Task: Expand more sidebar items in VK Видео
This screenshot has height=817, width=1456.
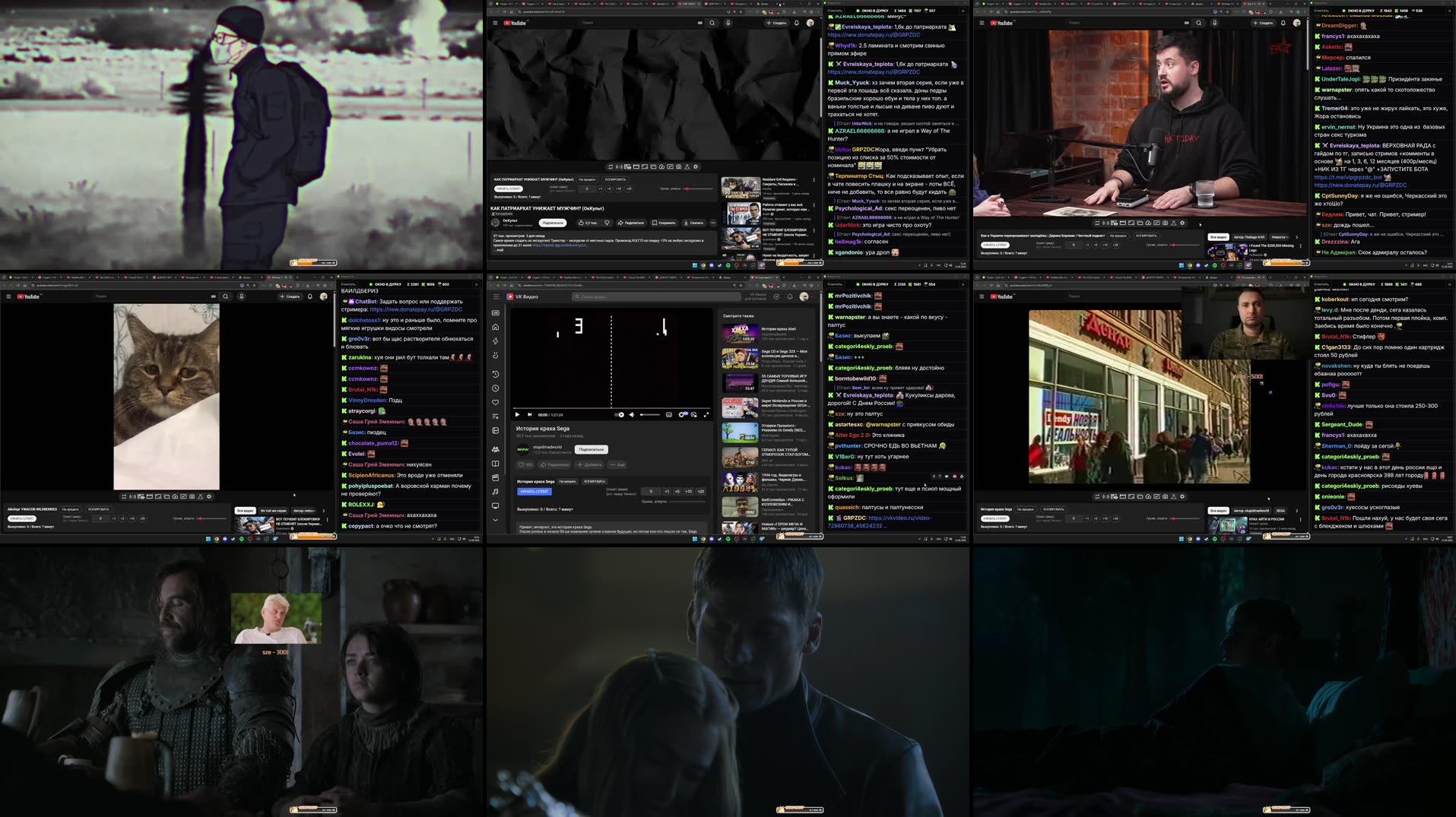Action: coord(495,520)
